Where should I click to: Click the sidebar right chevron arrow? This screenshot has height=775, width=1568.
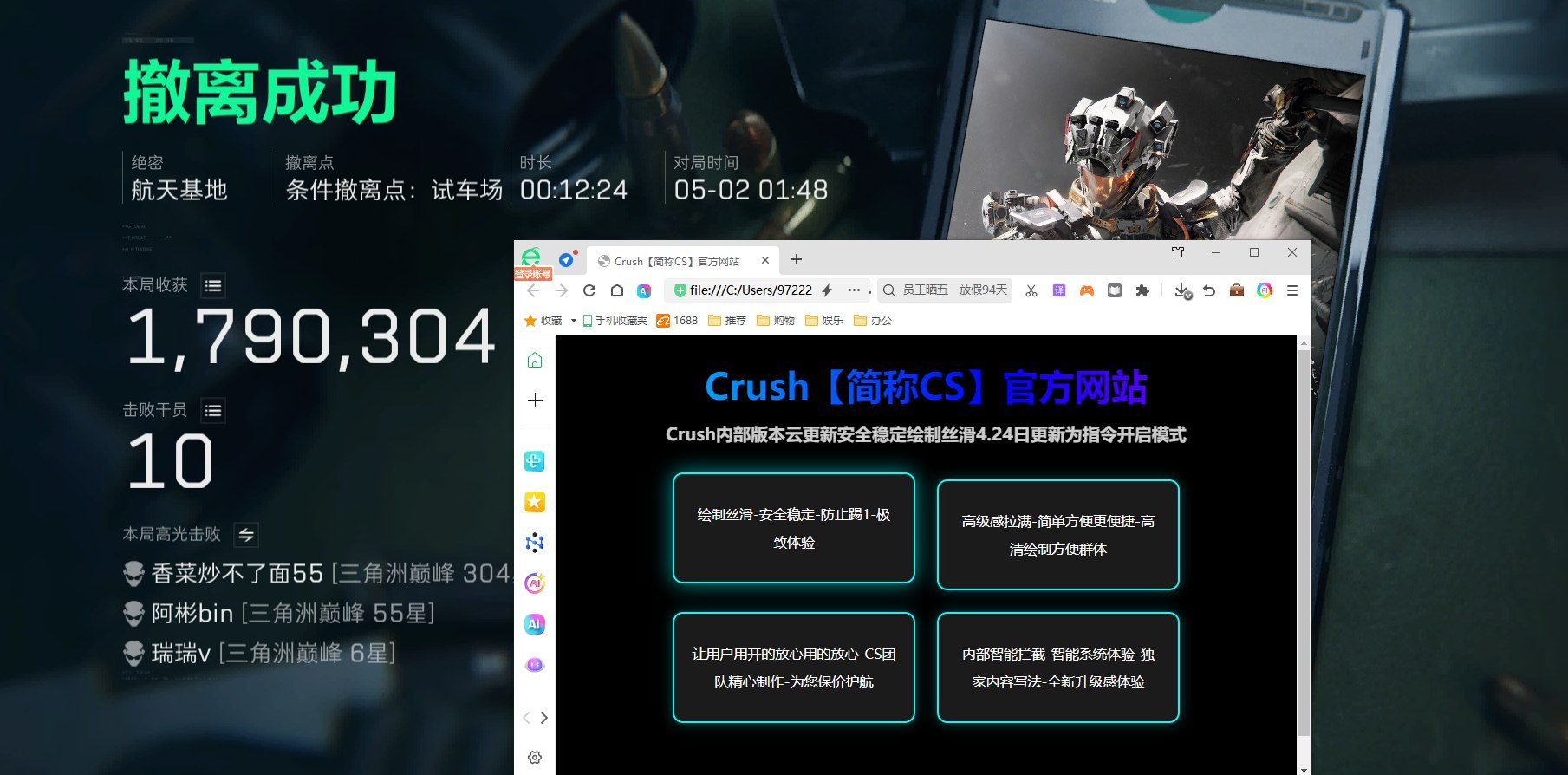pyautogui.click(x=544, y=718)
